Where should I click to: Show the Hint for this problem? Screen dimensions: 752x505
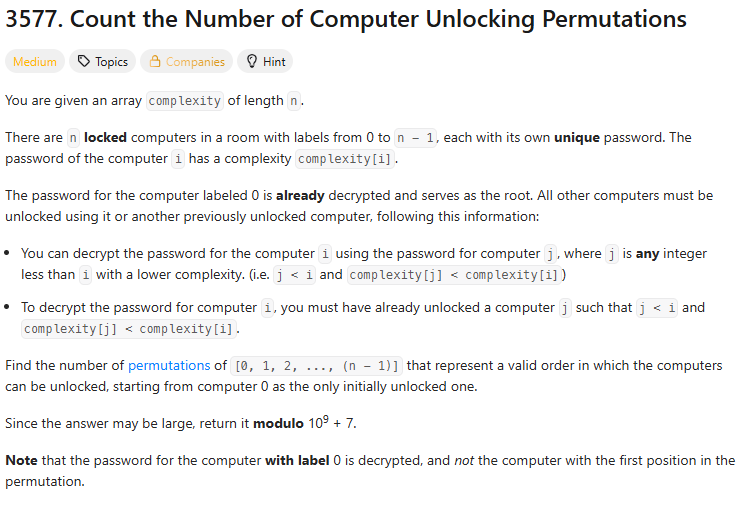(x=265, y=61)
